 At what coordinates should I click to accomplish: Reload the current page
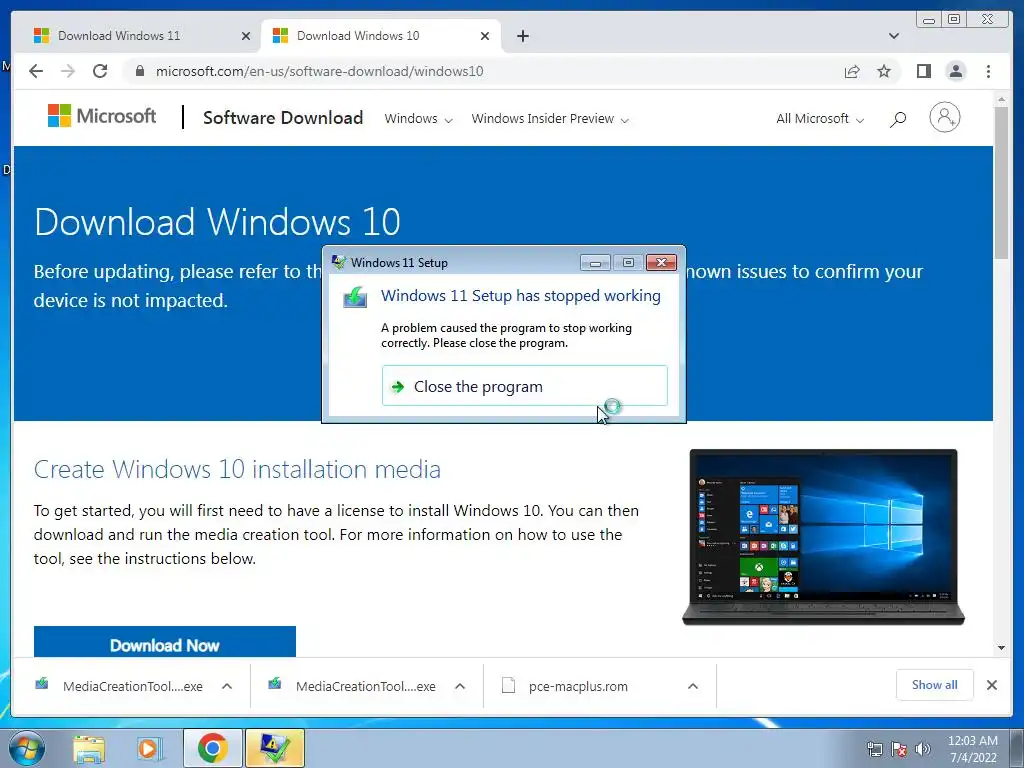point(100,71)
